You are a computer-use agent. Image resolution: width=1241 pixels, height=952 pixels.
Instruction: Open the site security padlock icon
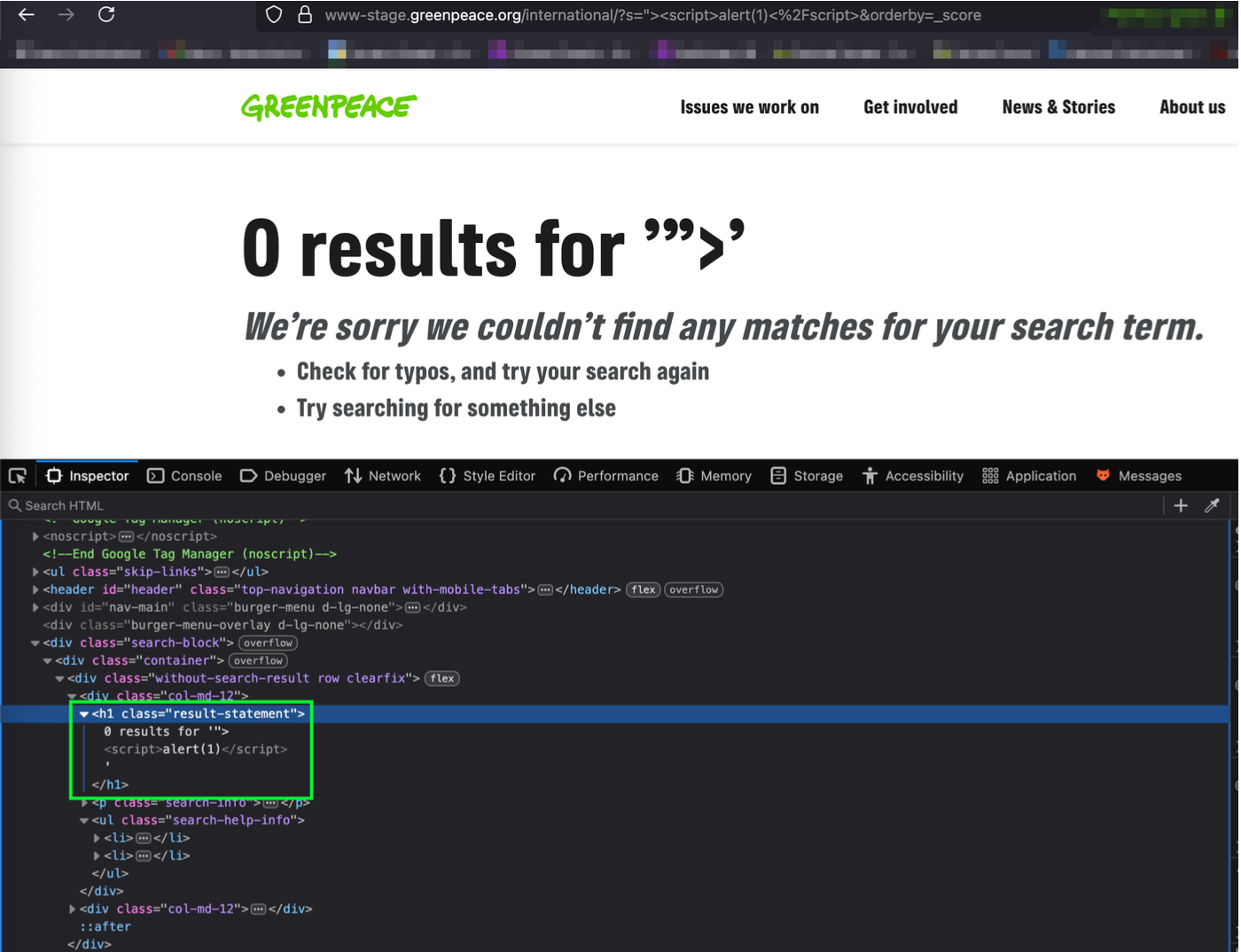[x=305, y=15]
